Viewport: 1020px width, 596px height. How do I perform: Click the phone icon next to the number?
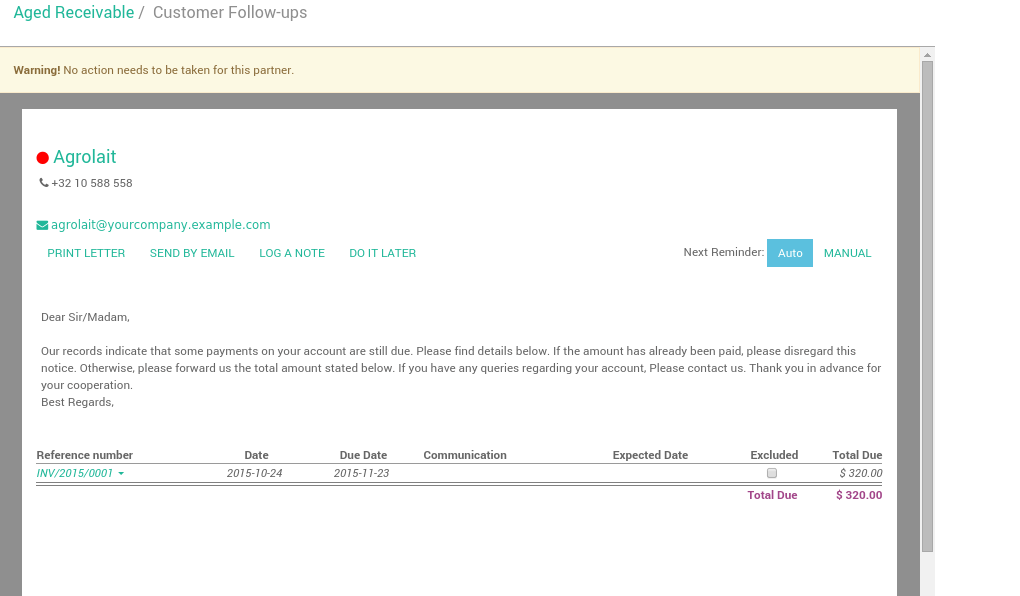click(x=44, y=183)
